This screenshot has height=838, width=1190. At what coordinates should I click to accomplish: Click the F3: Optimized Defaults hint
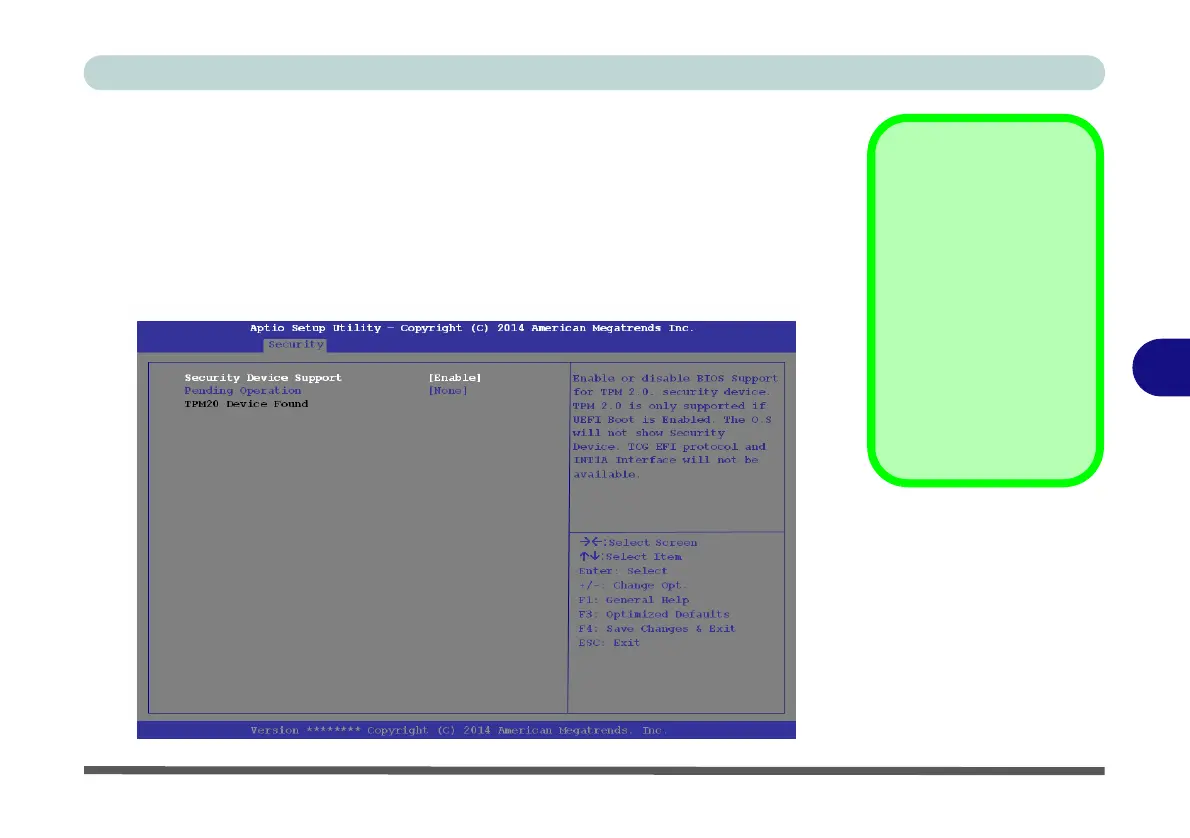(x=654, y=614)
